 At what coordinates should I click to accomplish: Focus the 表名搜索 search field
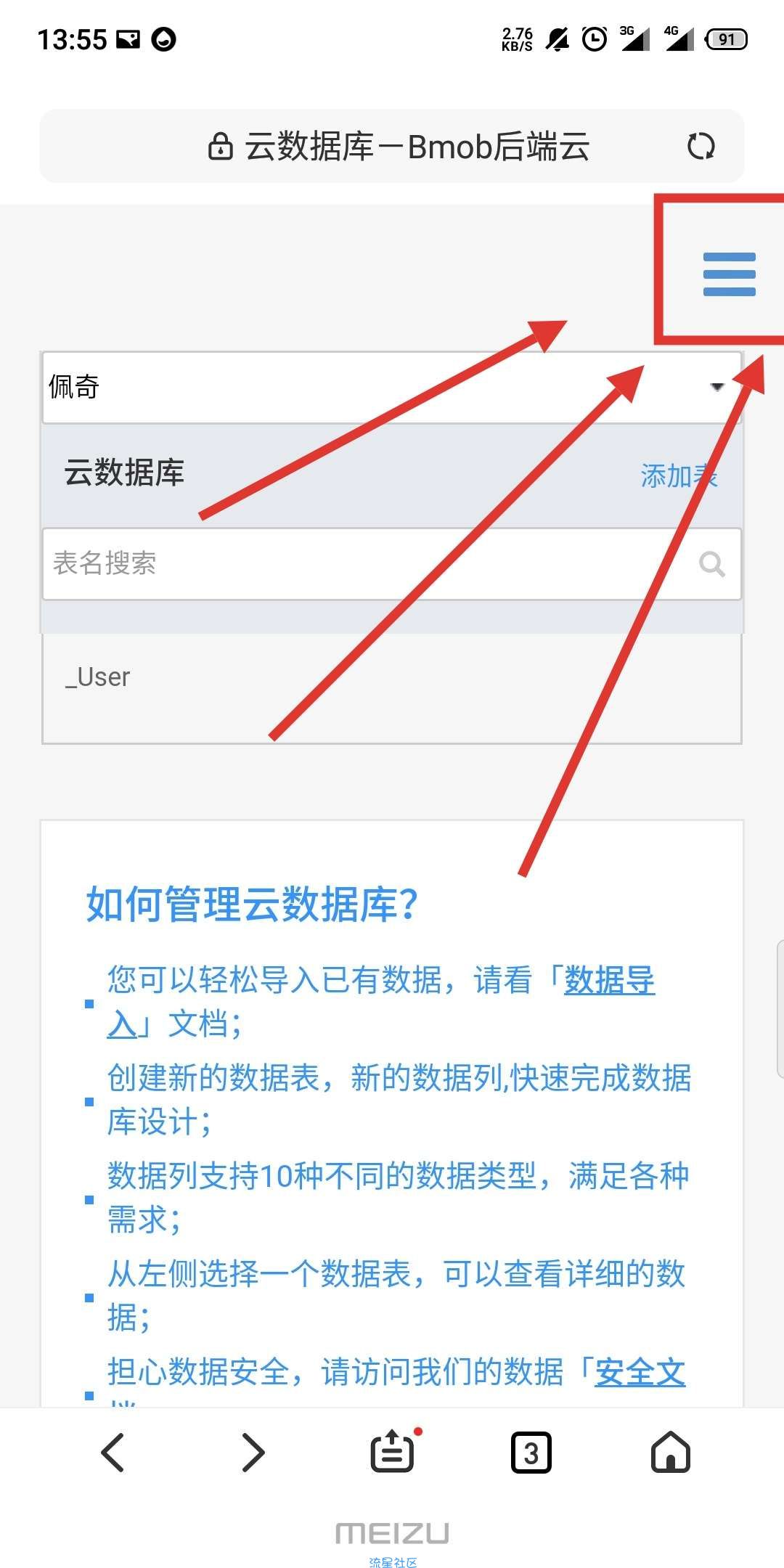click(392, 564)
